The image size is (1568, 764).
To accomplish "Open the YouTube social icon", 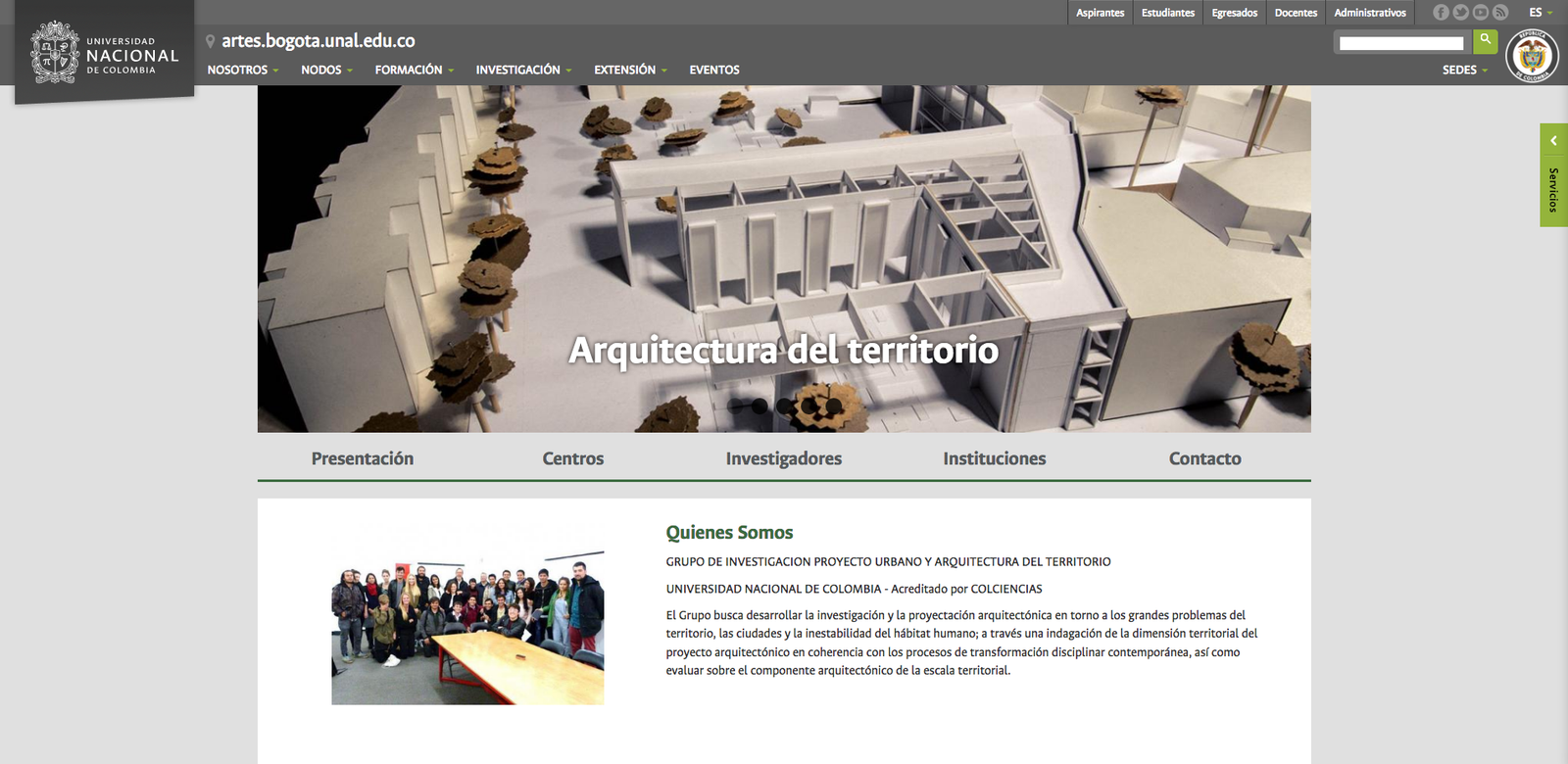I will (x=1480, y=13).
